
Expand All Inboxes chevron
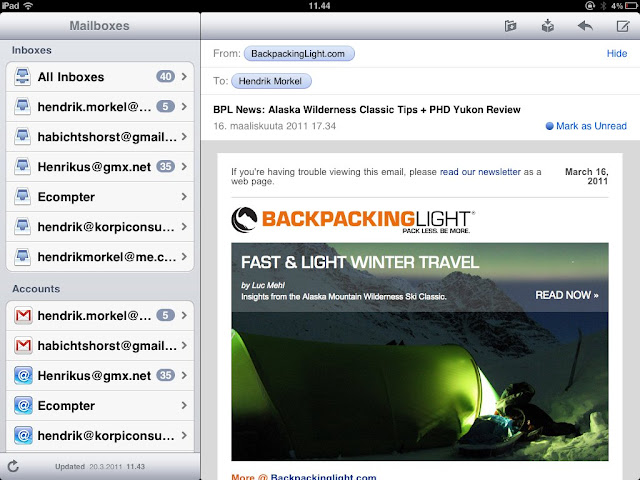pyautogui.click(x=184, y=77)
